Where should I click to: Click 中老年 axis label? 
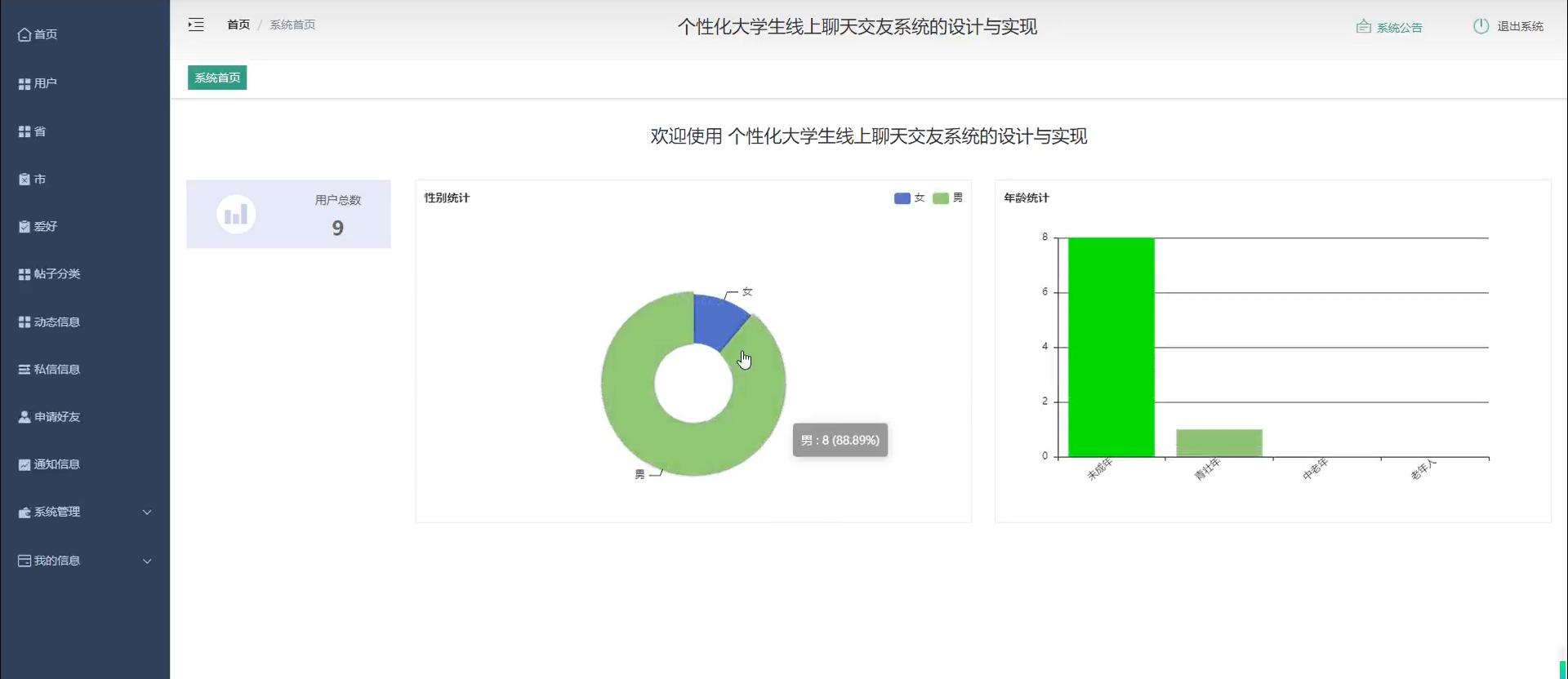click(1315, 469)
